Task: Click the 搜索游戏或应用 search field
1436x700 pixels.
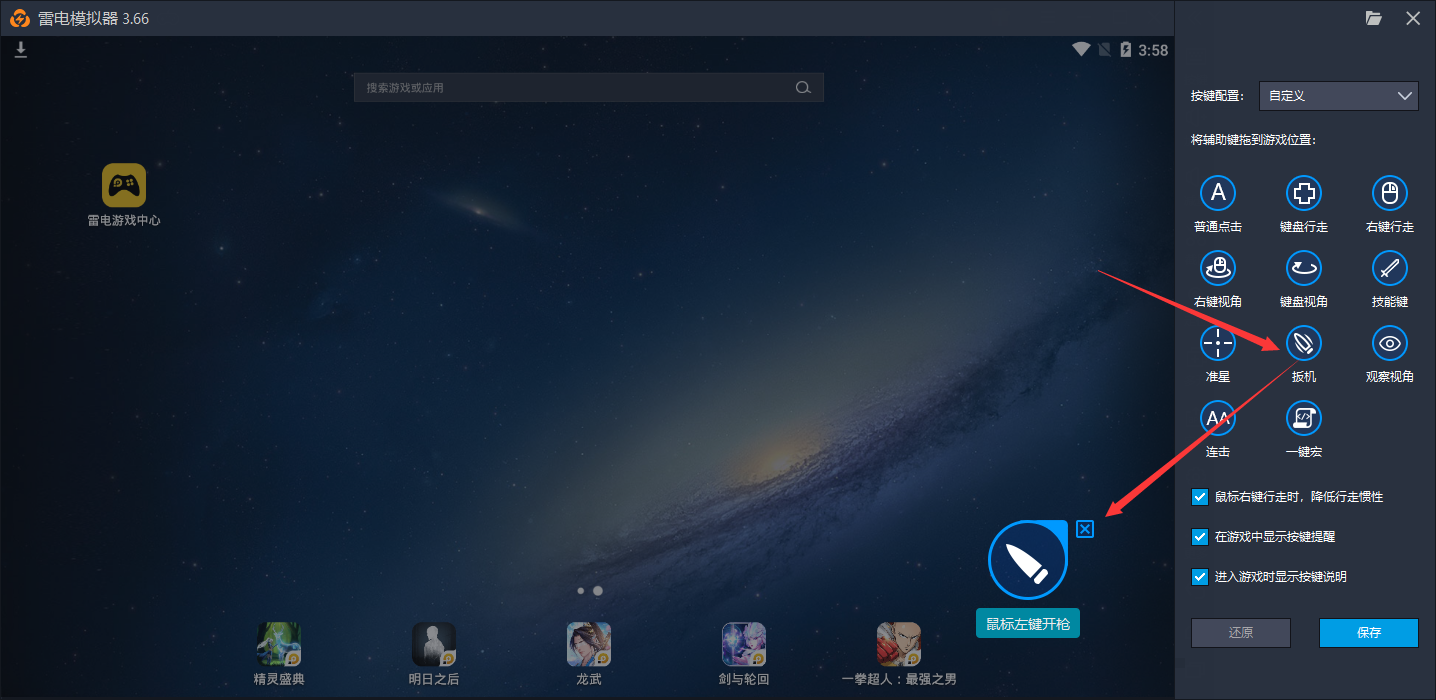Action: click(589, 88)
